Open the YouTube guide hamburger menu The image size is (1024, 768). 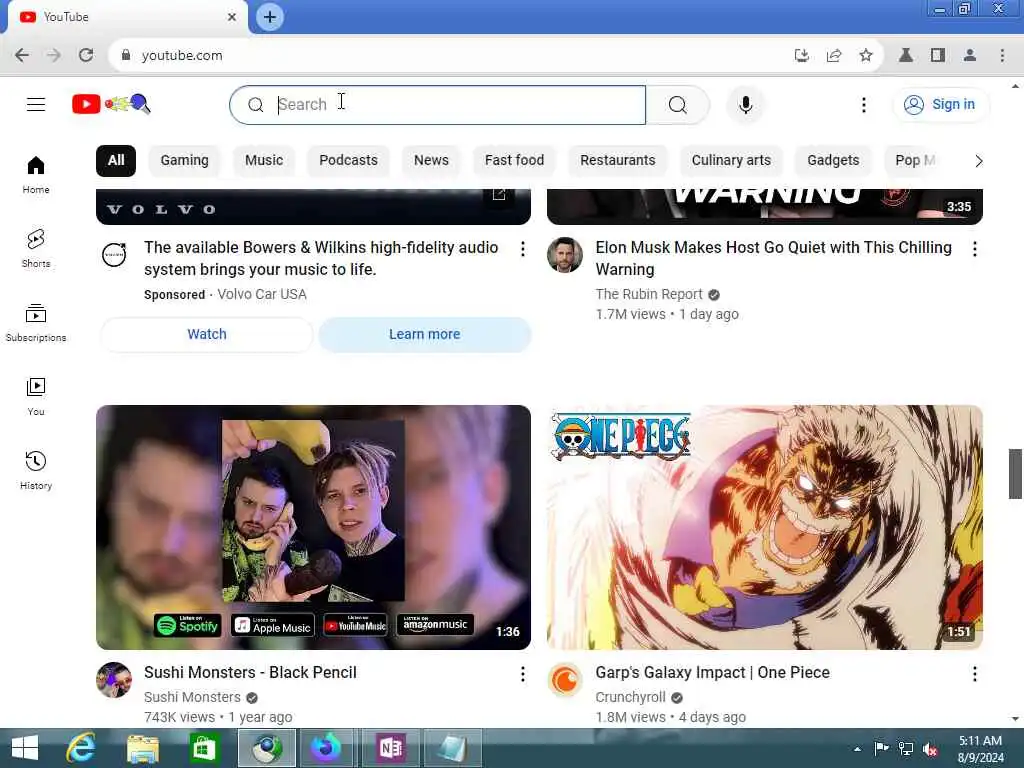pos(36,104)
